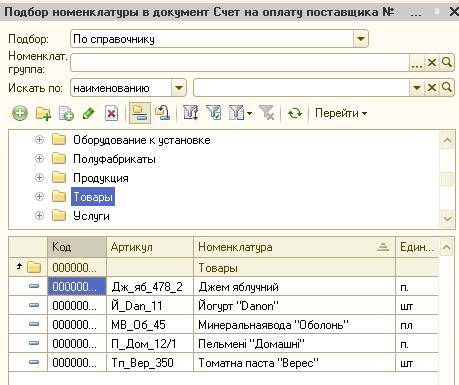The width and height of the screenshot is (459, 385).
Task: Sort by Артикул column header
Action: pyautogui.click(x=150, y=247)
